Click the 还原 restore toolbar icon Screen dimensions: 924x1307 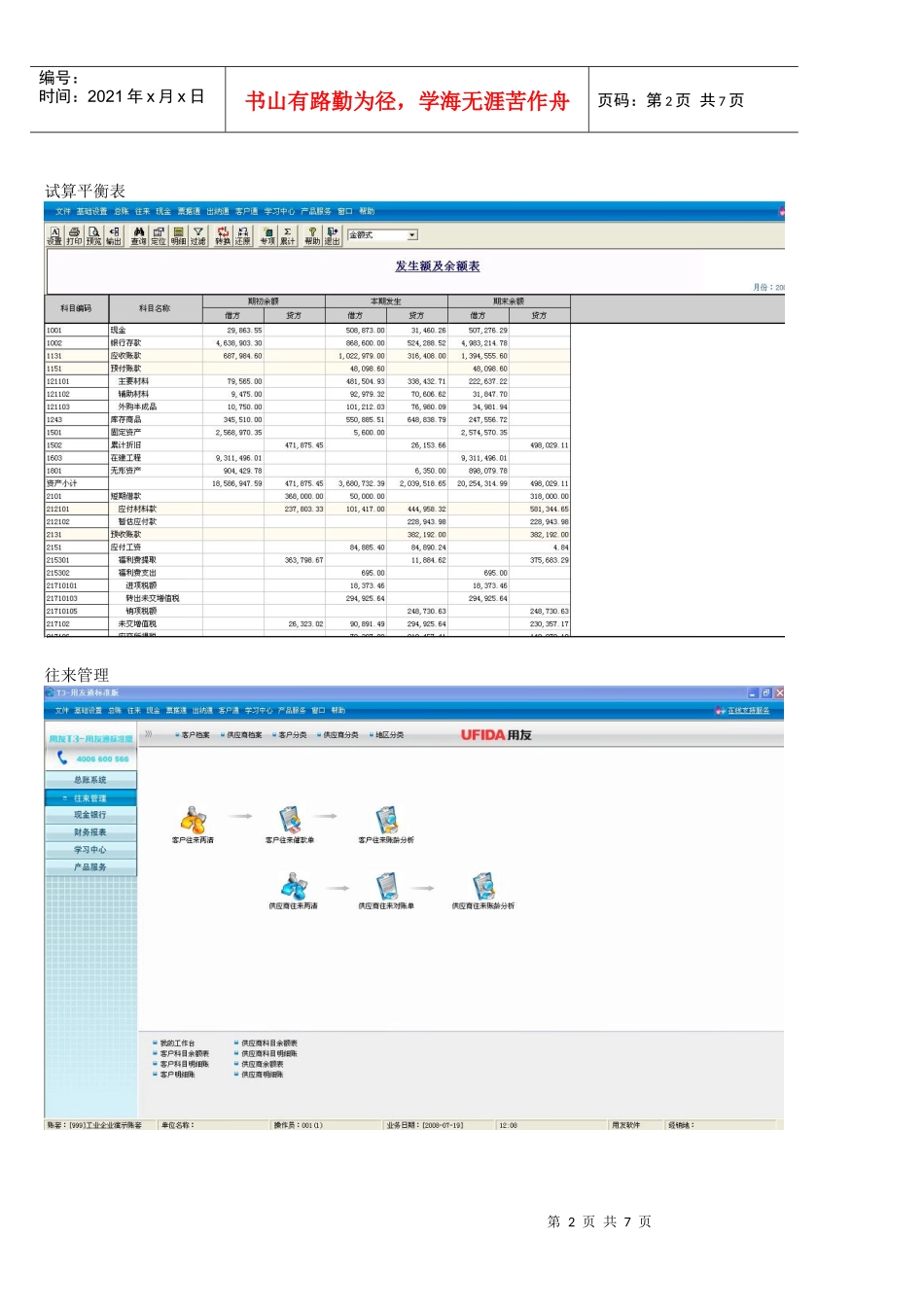coord(243,236)
